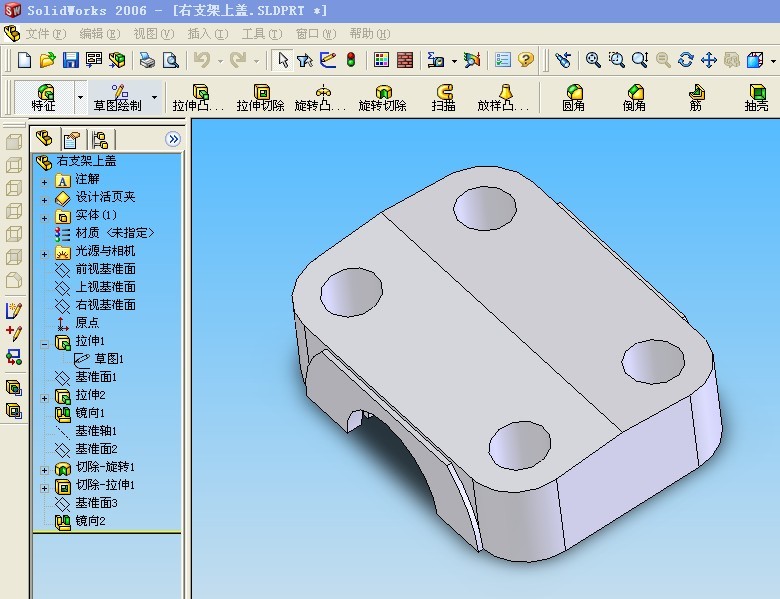Select 前视基准面 plane in the tree
This screenshot has width=780, height=599.
click(95, 270)
